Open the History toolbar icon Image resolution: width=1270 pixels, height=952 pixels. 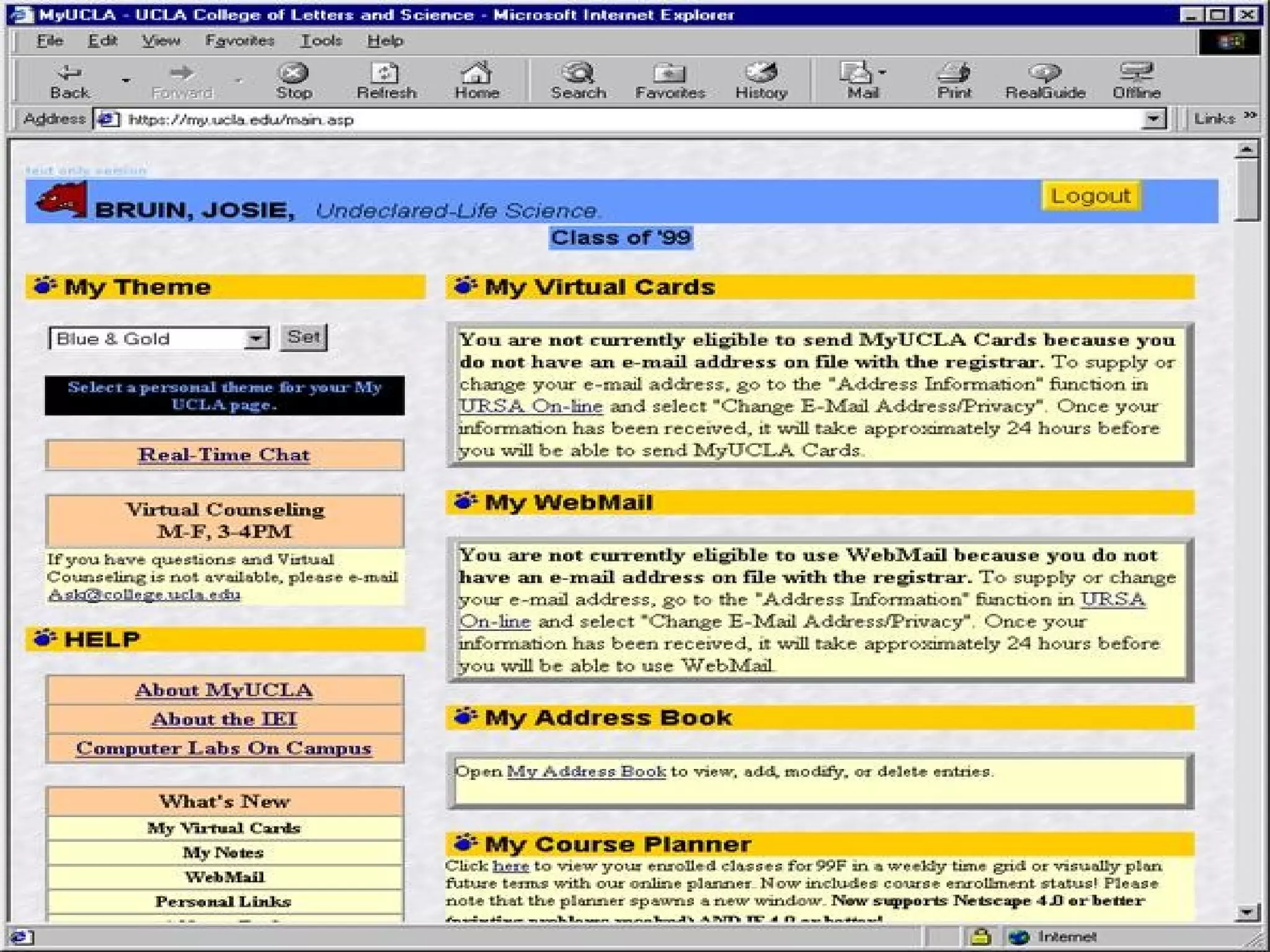761,81
